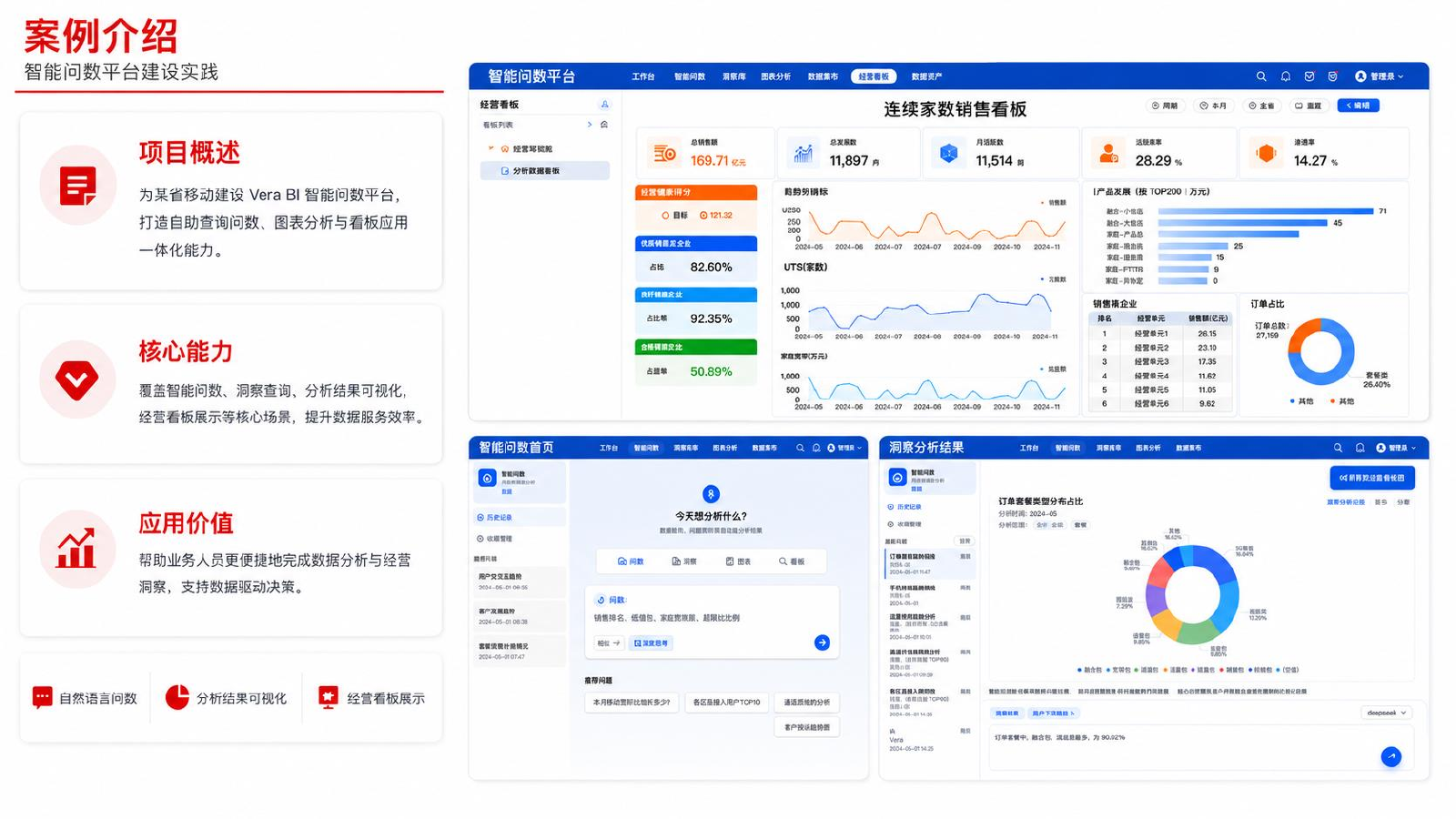Click mail icon in 智能问数平台 header
1456x819 pixels.
(1309, 76)
